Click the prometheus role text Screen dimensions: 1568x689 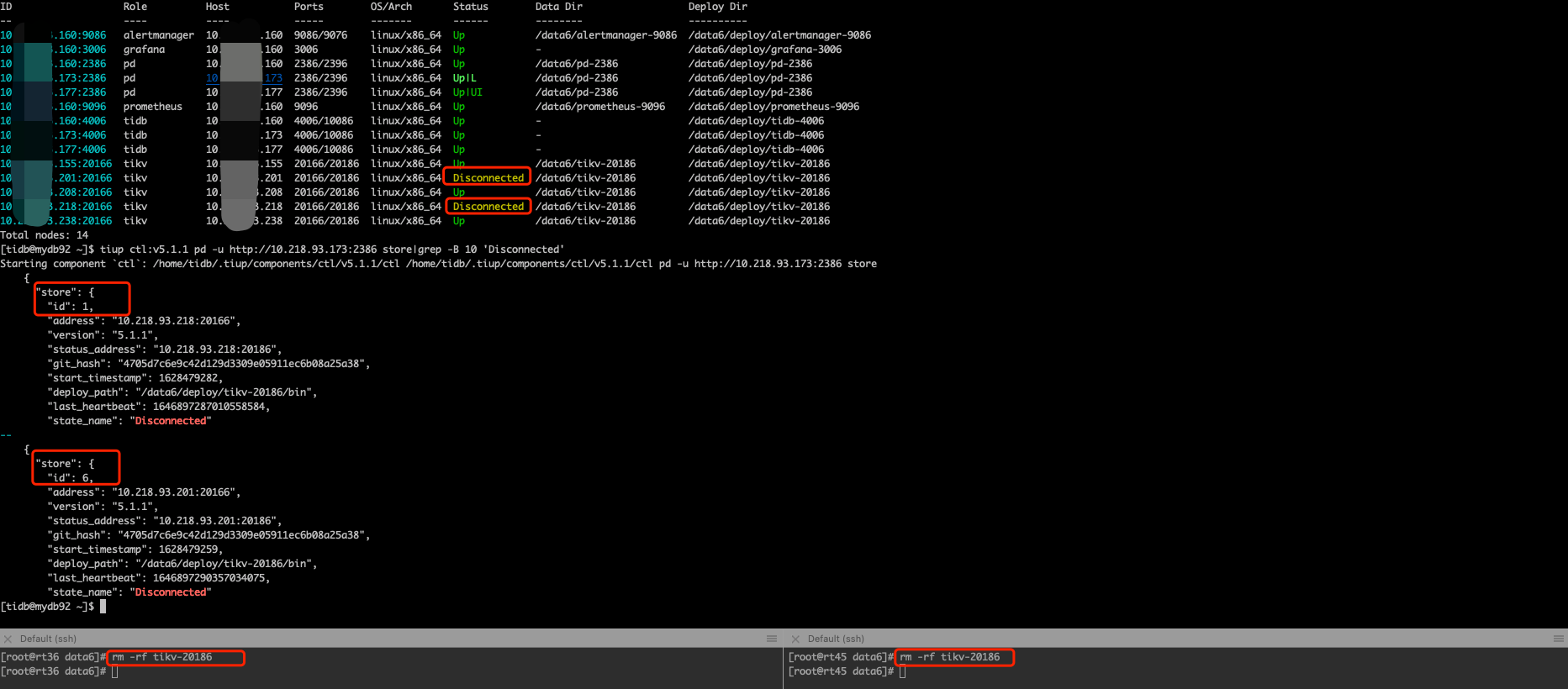click(153, 107)
